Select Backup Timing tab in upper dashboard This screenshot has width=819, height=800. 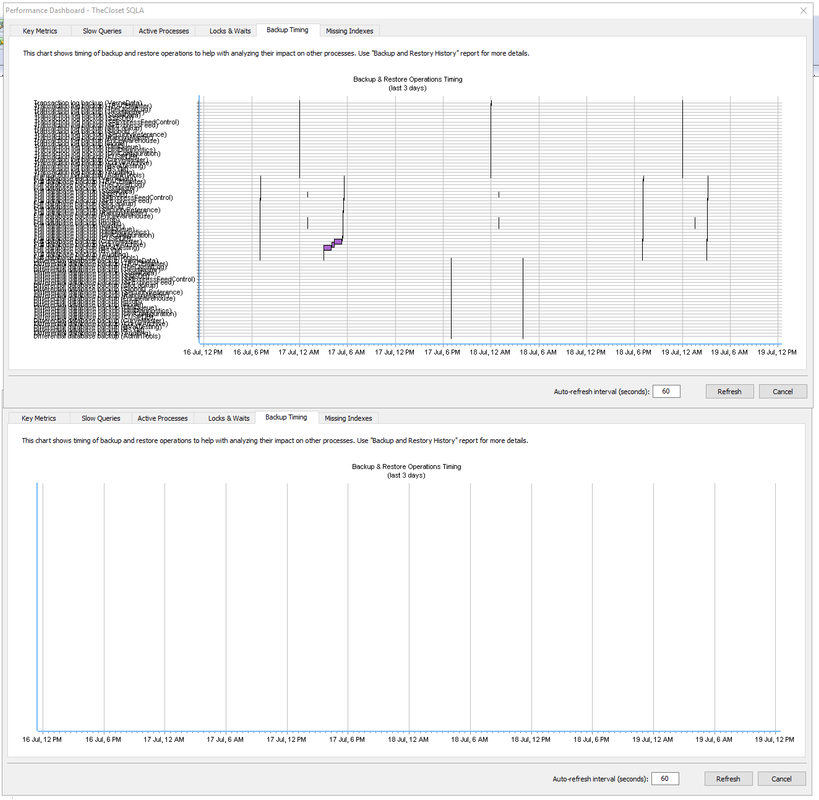coord(287,30)
